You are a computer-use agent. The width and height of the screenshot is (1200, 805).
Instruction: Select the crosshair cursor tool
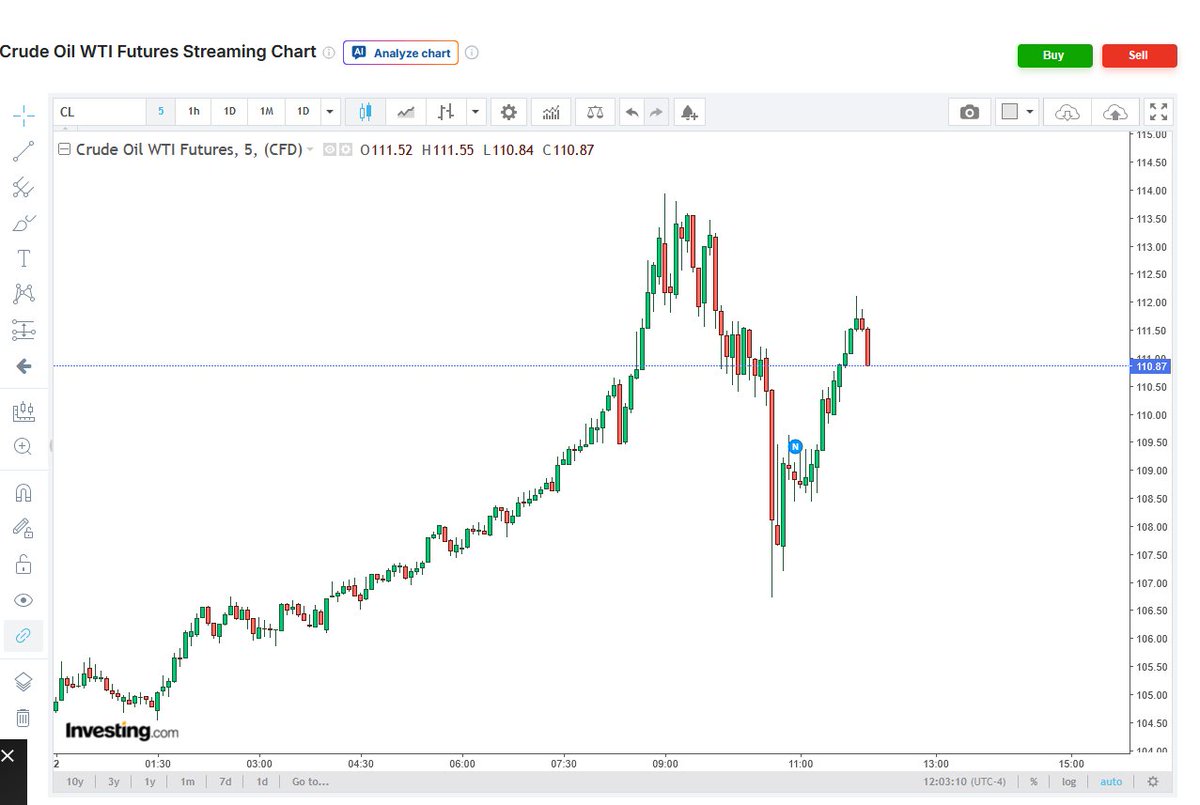click(24, 115)
